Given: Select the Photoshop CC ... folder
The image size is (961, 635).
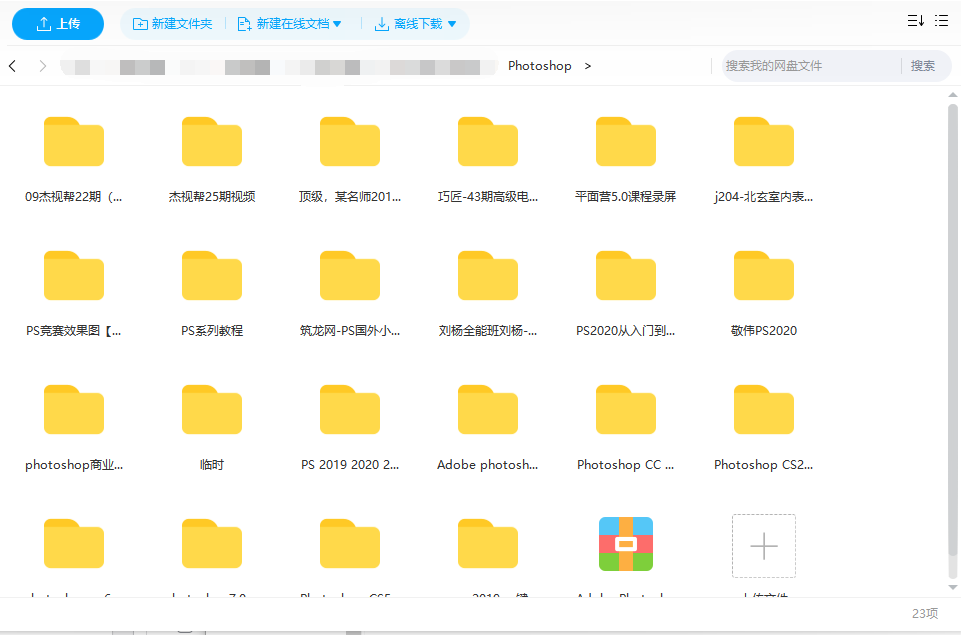Looking at the screenshot, I should click(x=626, y=428).
